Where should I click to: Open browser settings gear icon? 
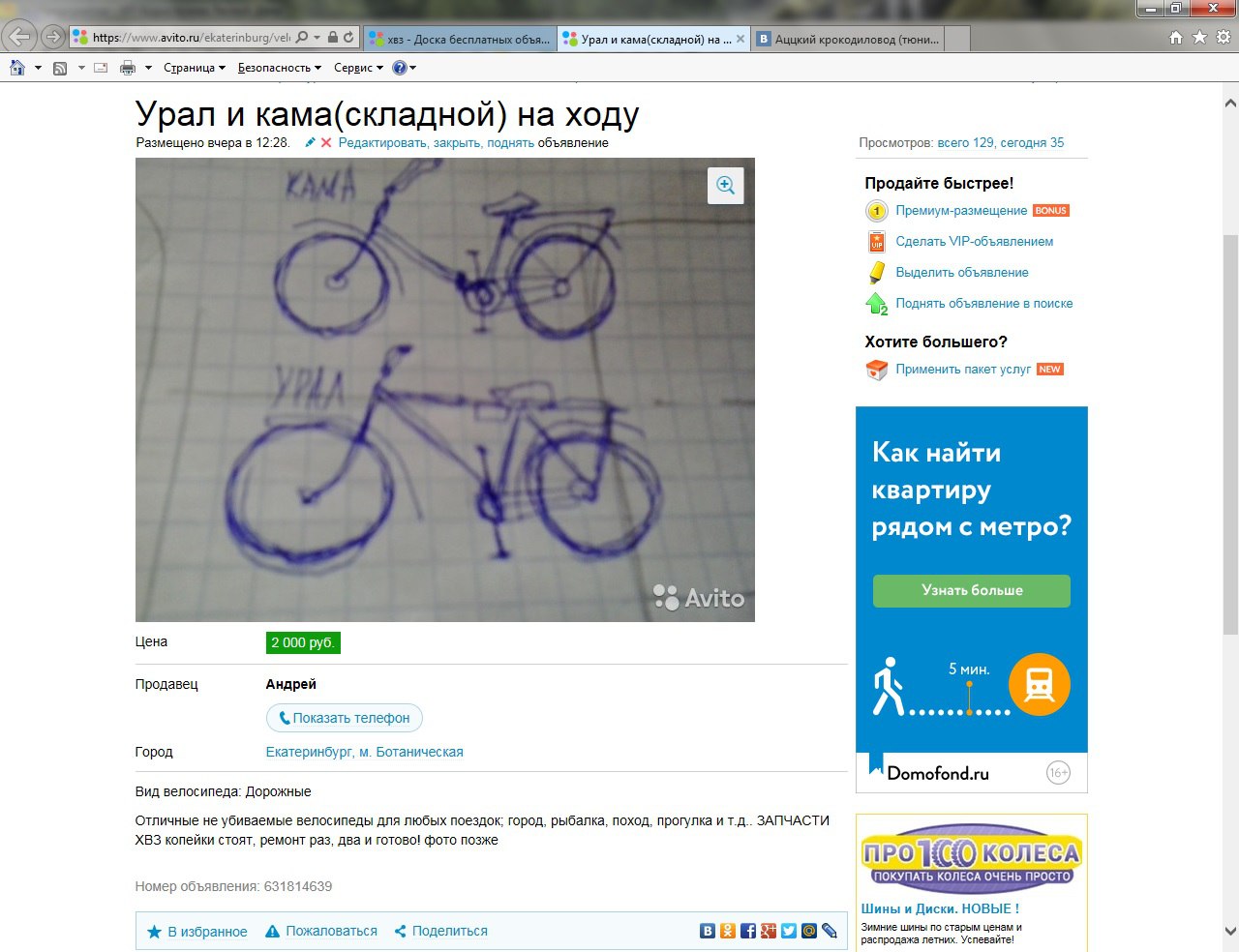pos(1224,38)
